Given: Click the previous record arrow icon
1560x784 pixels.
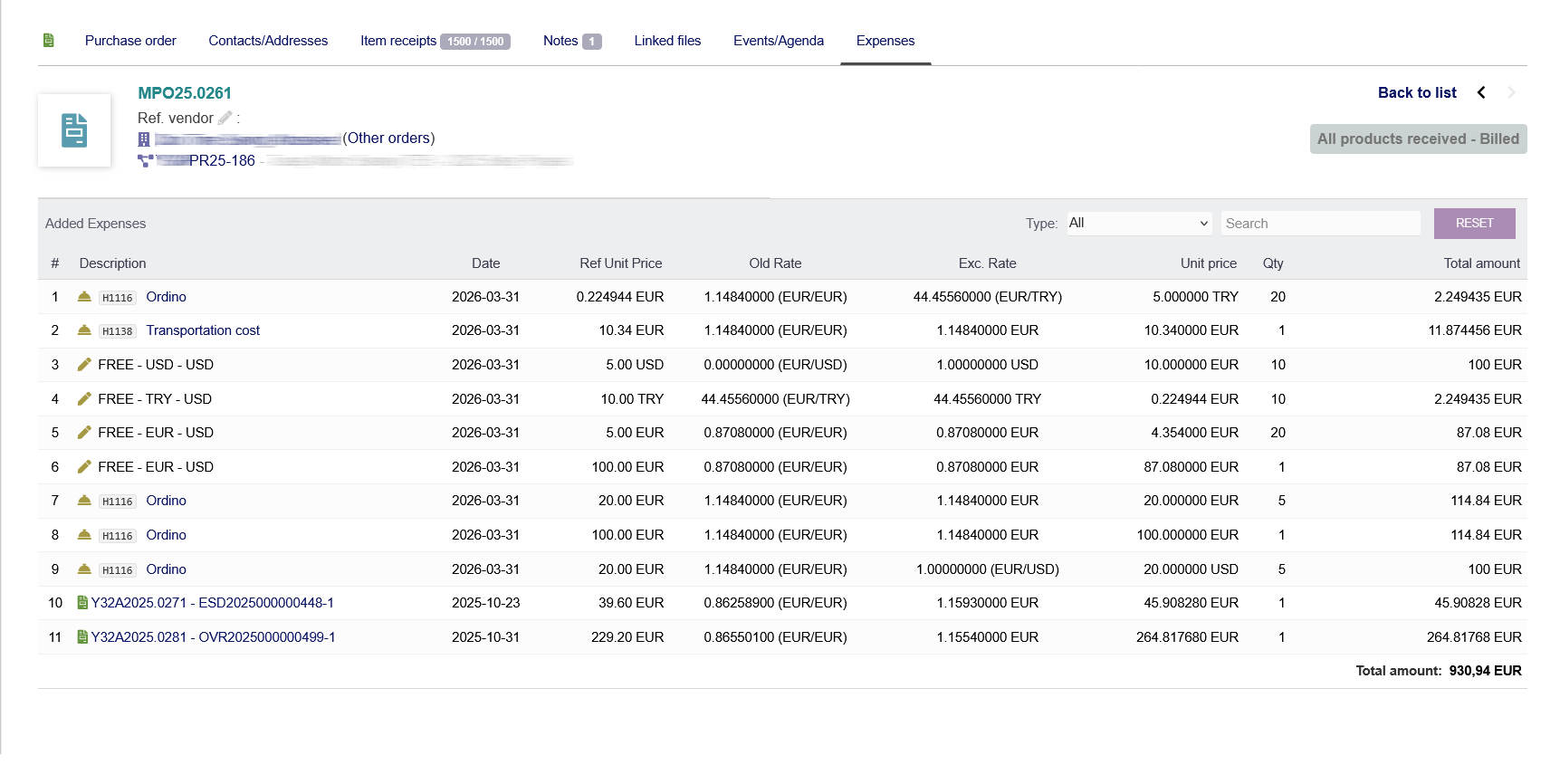Looking at the screenshot, I should pyautogui.click(x=1481, y=92).
